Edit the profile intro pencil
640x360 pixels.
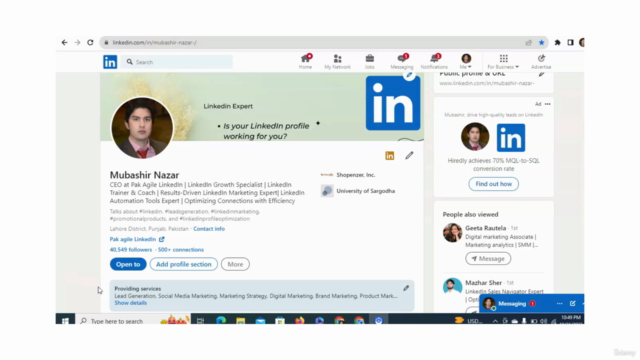409,156
